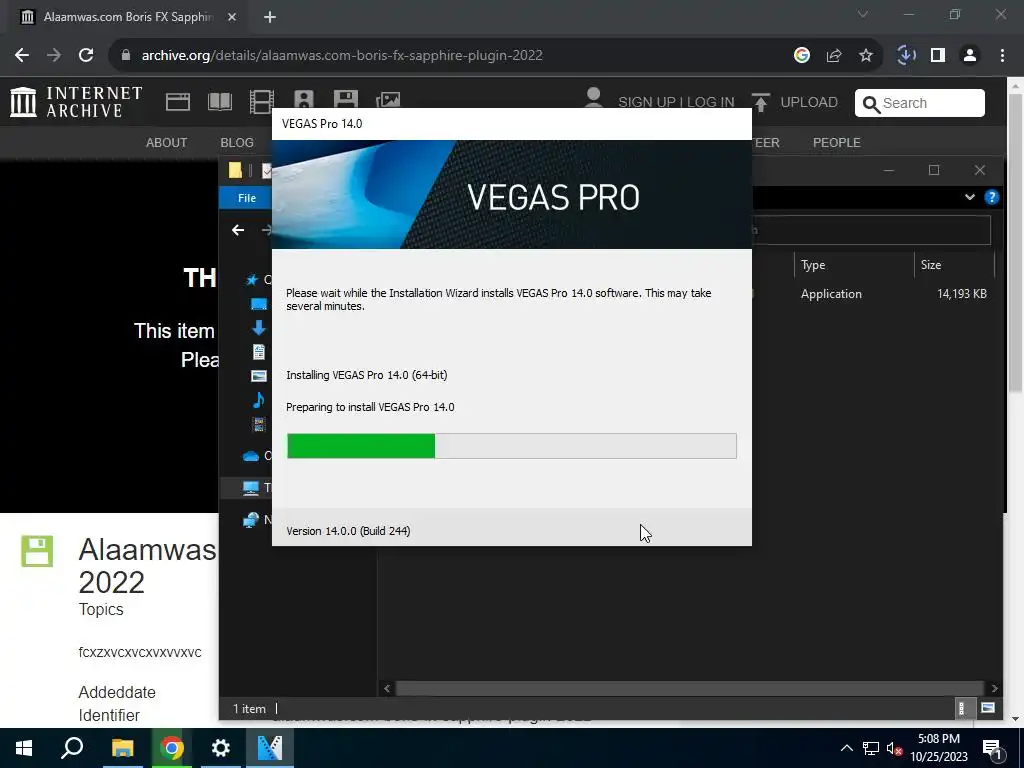Click the browser page vertical scrollbar

tap(1016, 243)
